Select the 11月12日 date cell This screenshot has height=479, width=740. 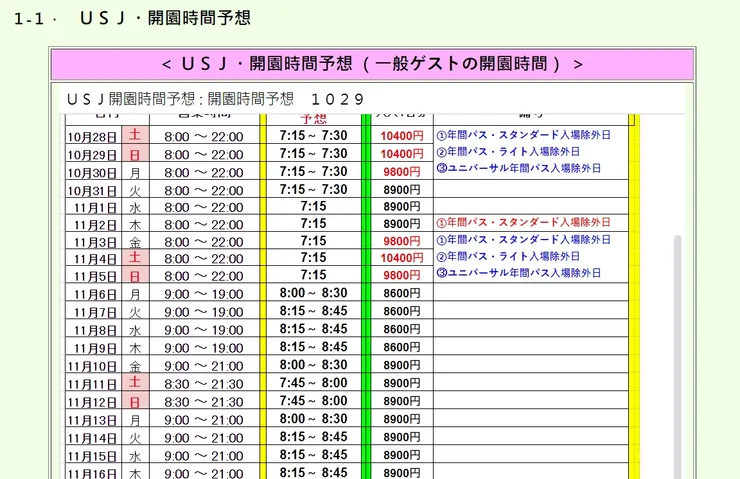pyautogui.click(x=92, y=402)
